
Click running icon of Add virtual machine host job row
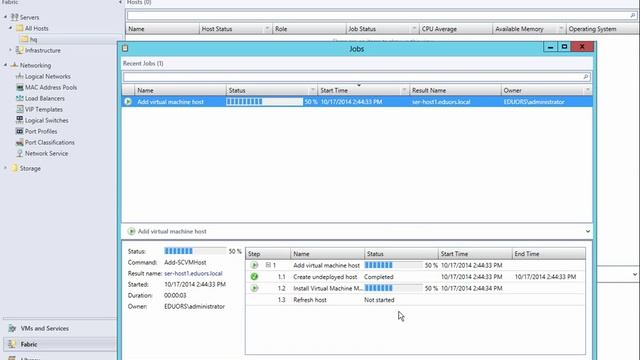128,102
